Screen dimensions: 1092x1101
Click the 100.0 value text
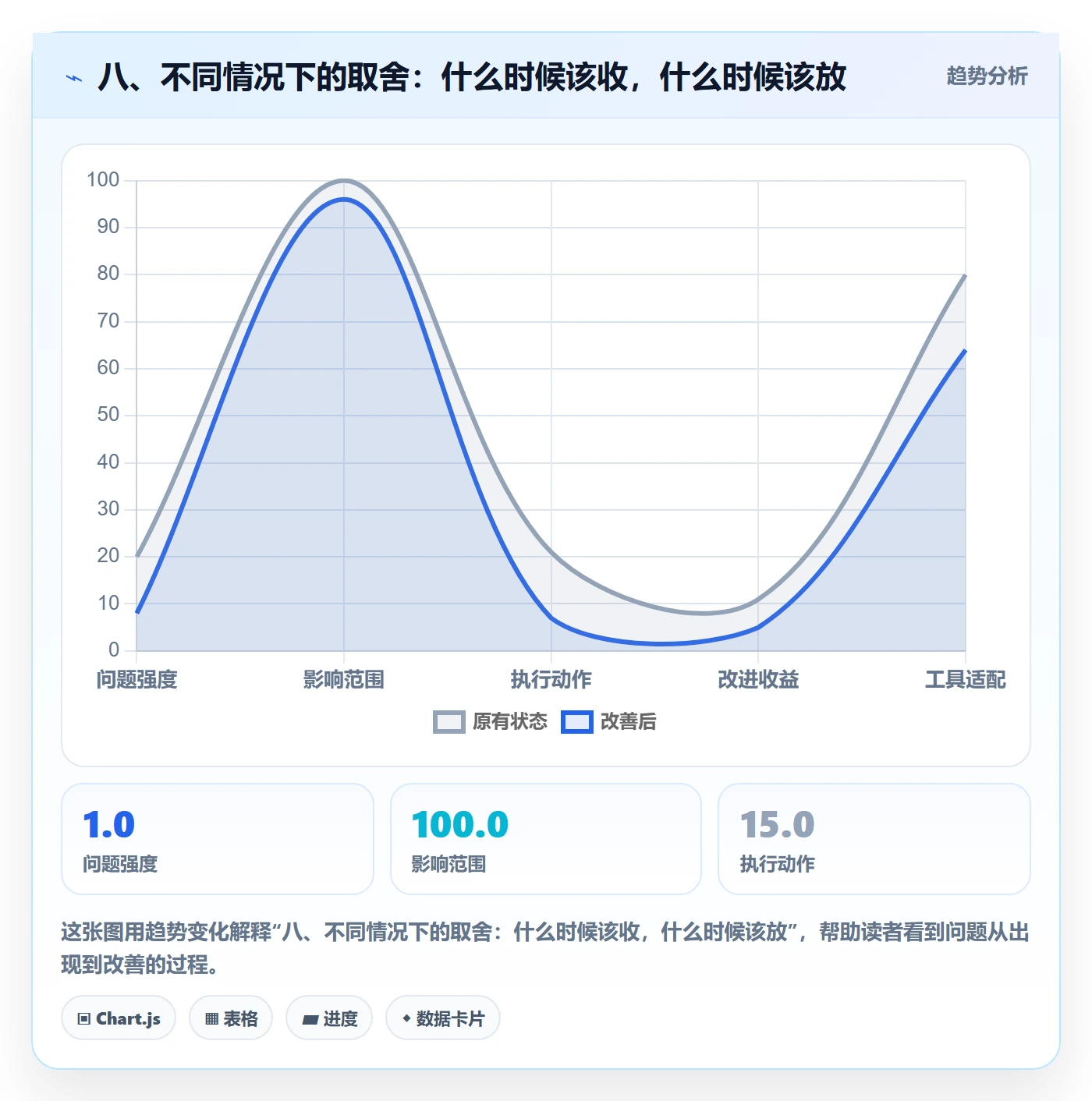[460, 825]
